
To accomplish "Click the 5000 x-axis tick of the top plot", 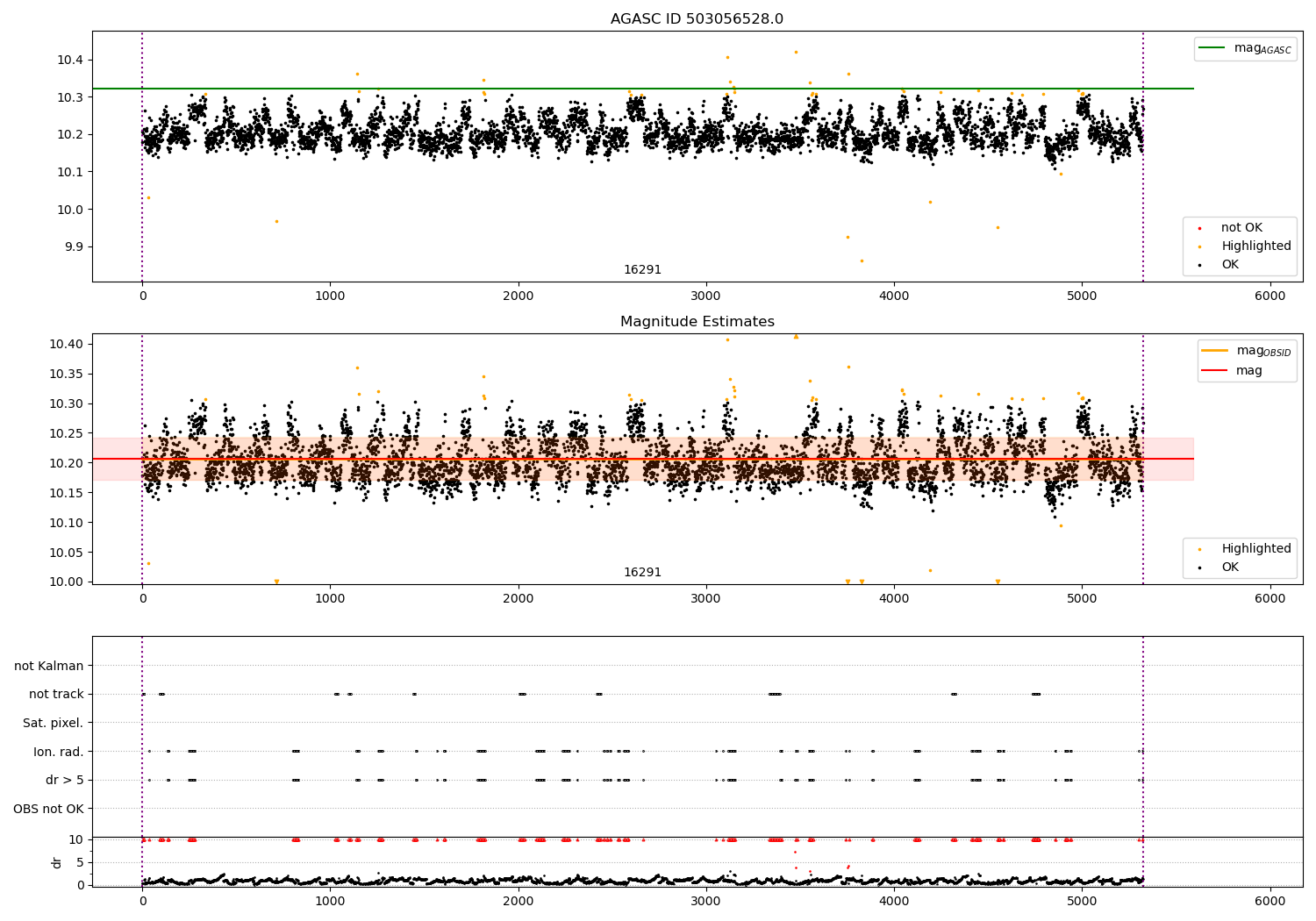I will (x=1082, y=296).
